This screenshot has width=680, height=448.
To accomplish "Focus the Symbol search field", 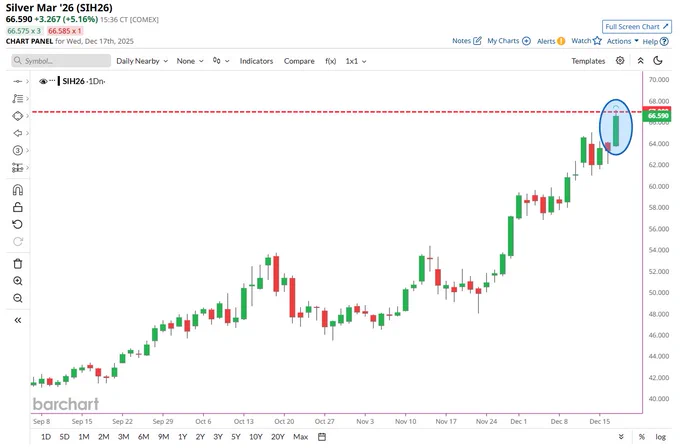I will click(x=61, y=61).
